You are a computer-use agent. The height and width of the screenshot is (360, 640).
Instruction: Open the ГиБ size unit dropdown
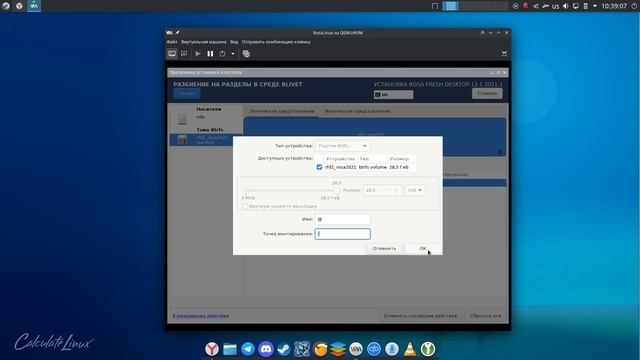pos(415,190)
